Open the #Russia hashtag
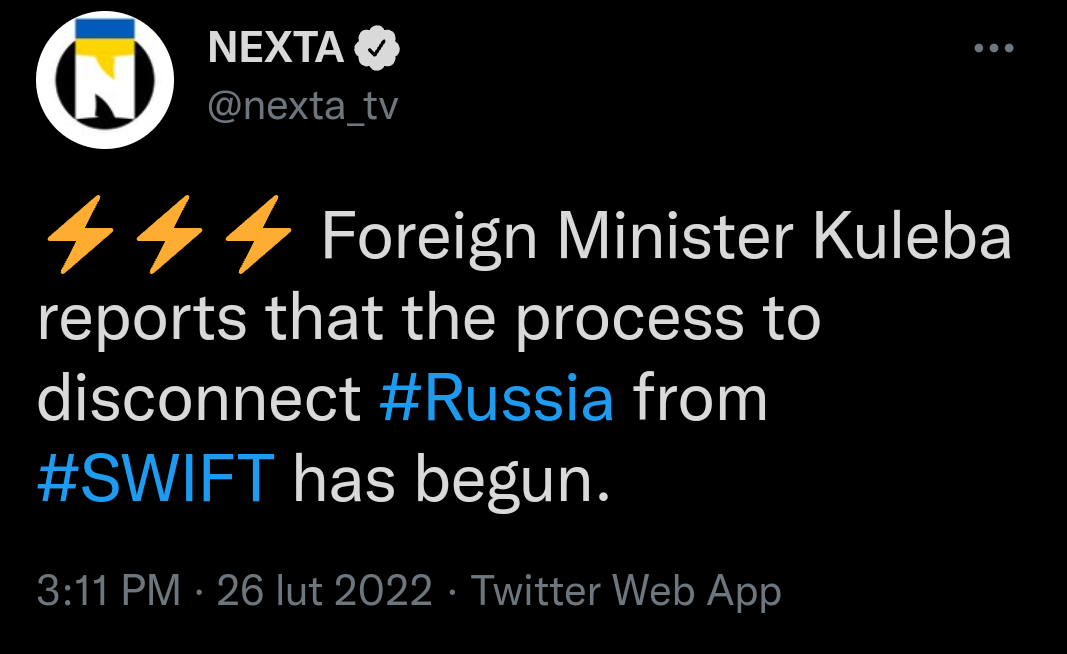Image resolution: width=1067 pixels, height=654 pixels. [497, 399]
